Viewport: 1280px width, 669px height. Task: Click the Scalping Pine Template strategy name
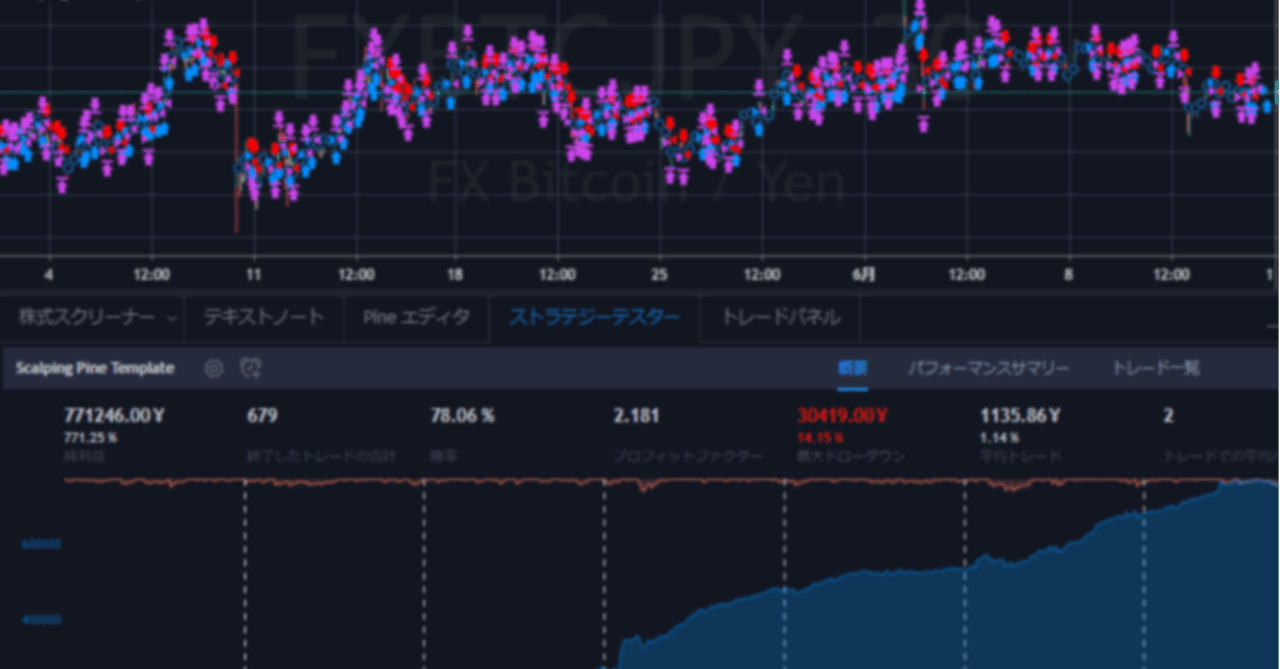click(95, 368)
